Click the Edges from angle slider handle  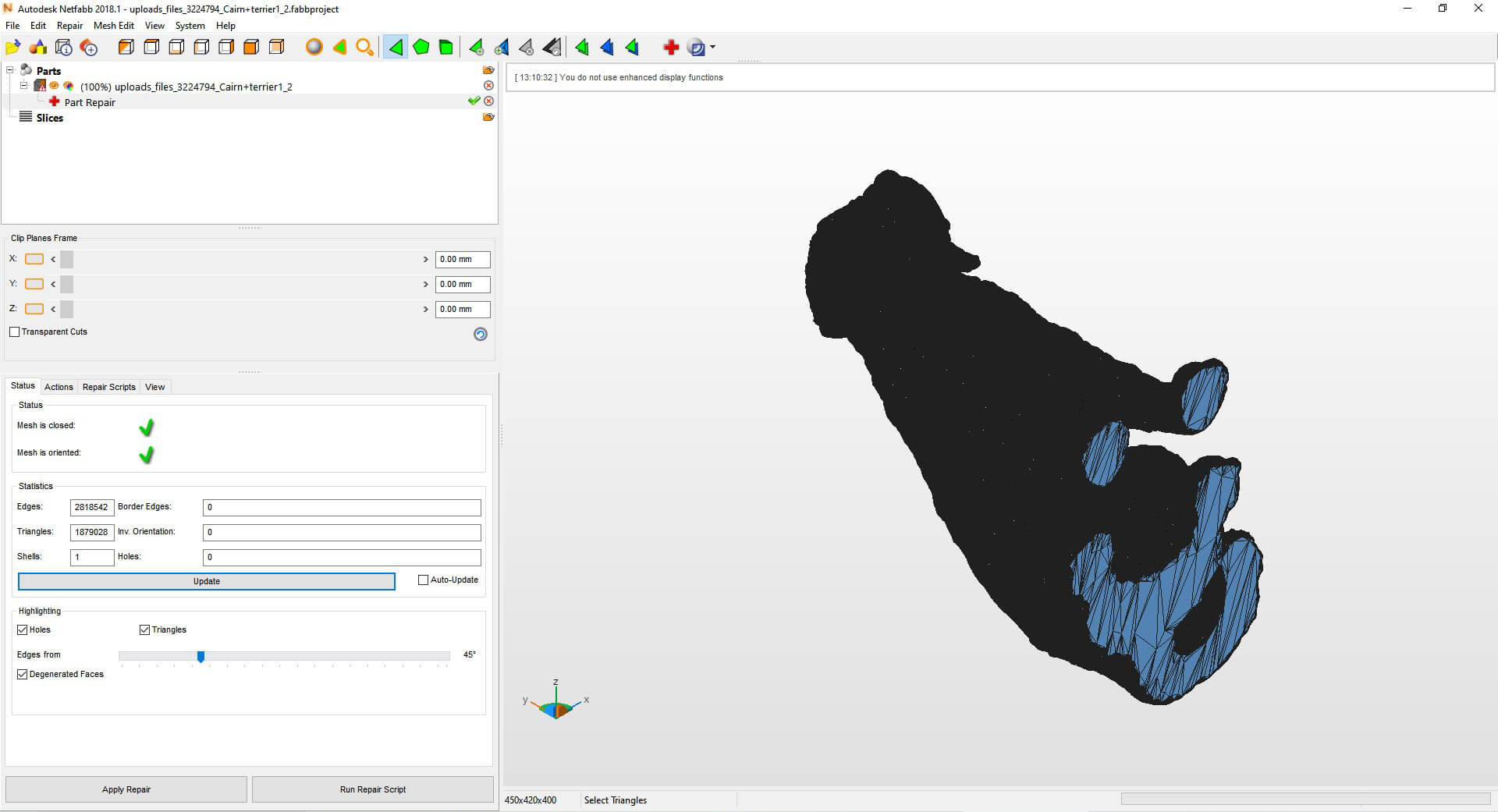(x=201, y=657)
